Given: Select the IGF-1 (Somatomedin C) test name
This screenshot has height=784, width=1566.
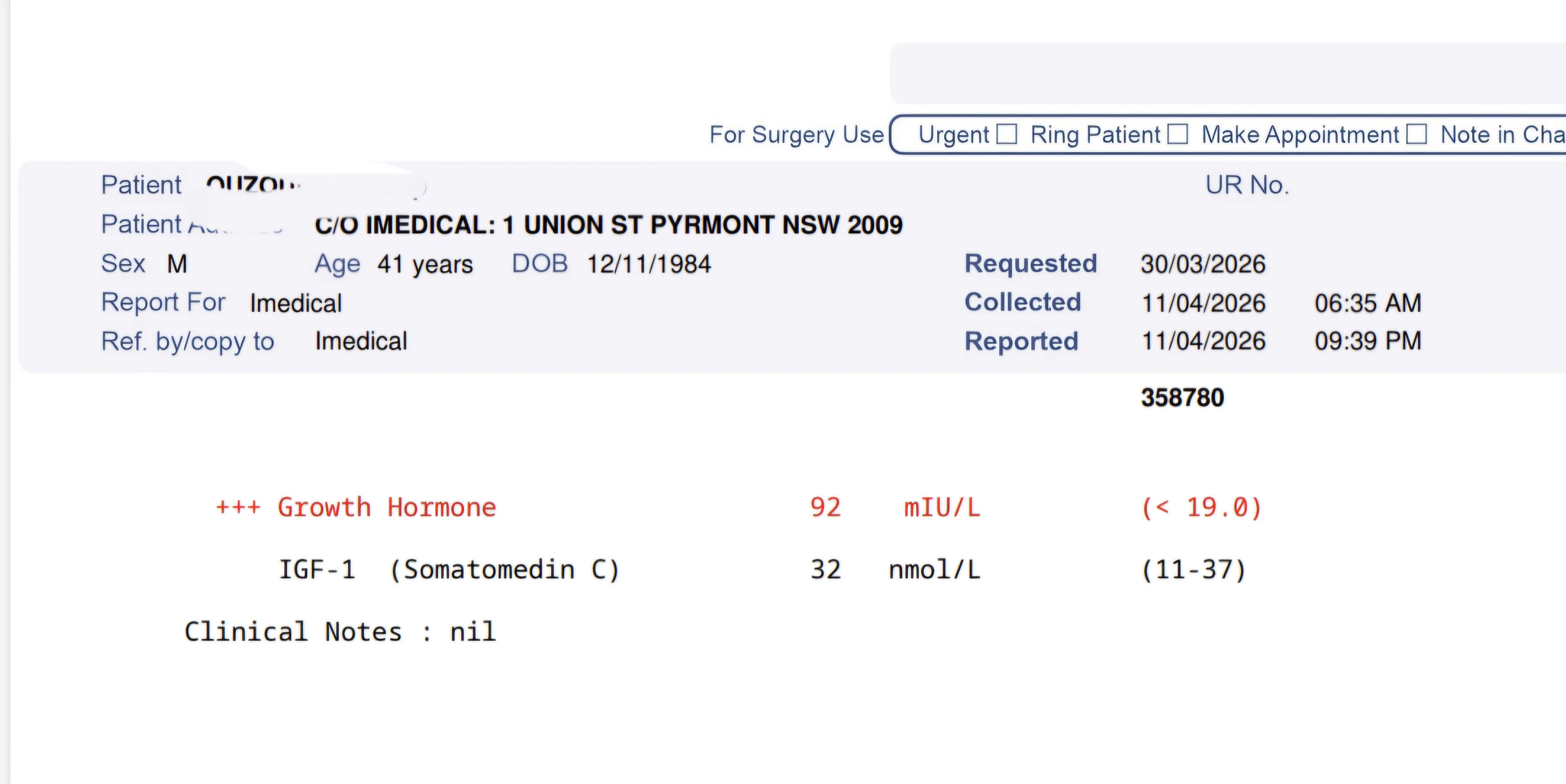Looking at the screenshot, I should point(449,570).
